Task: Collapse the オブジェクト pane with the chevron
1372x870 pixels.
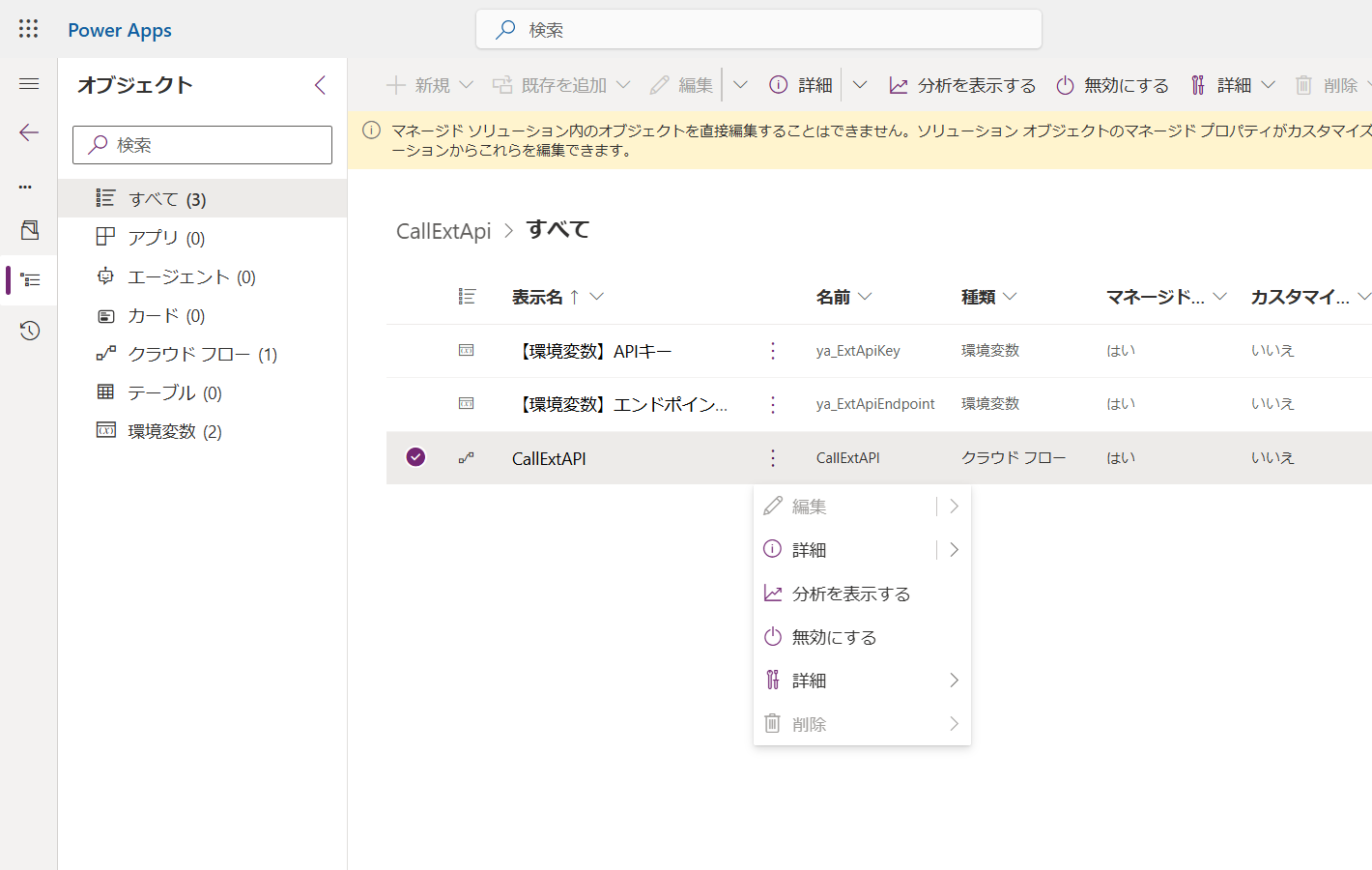Action: 320,85
